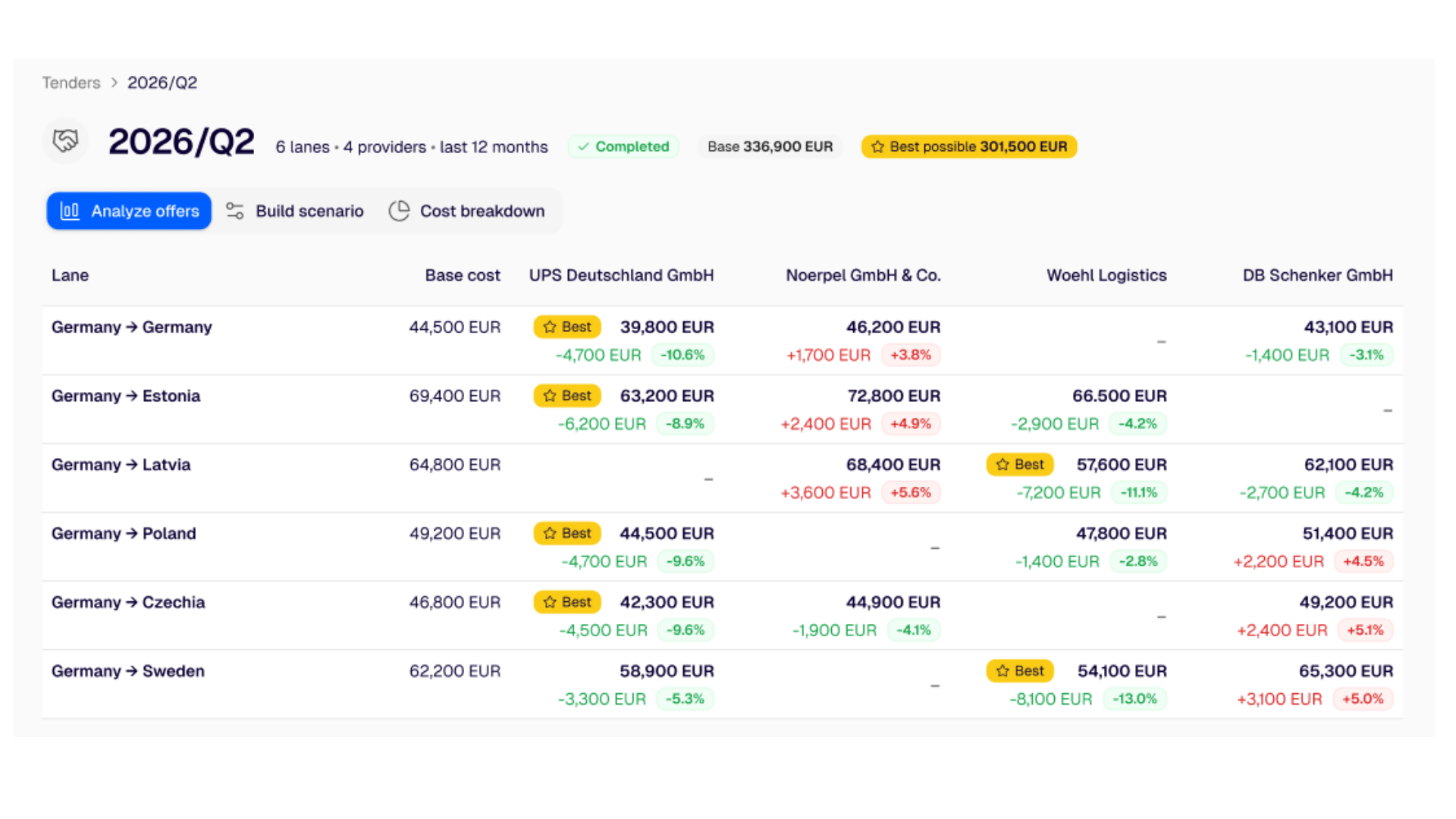Click the Lane column header
This screenshot has width=1456, height=819.
(x=70, y=275)
